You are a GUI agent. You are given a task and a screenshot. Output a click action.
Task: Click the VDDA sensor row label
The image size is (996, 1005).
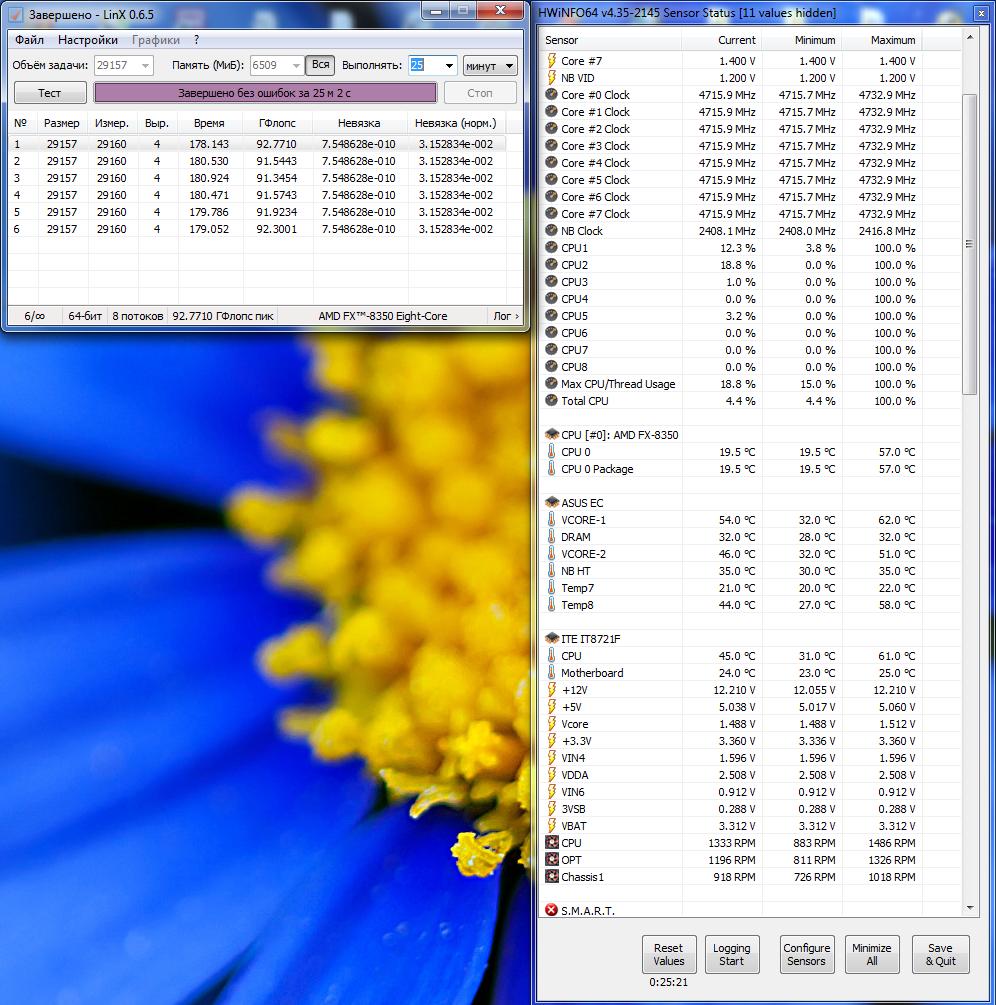574,775
